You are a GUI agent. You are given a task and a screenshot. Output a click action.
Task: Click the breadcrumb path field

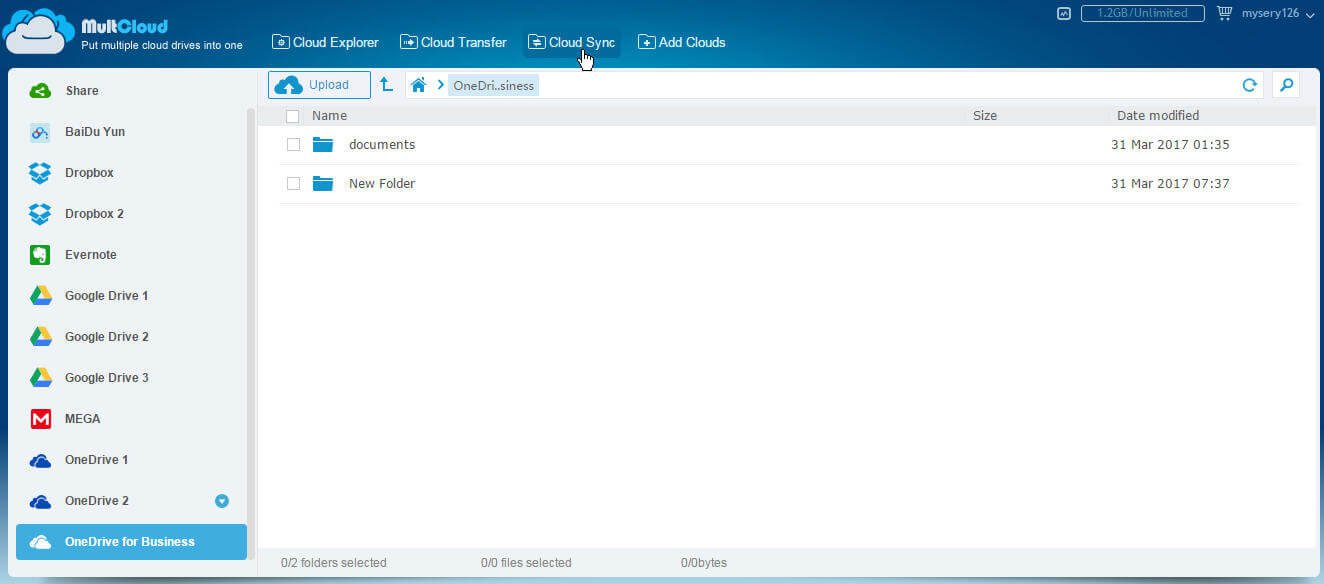pyautogui.click(x=834, y=85)
